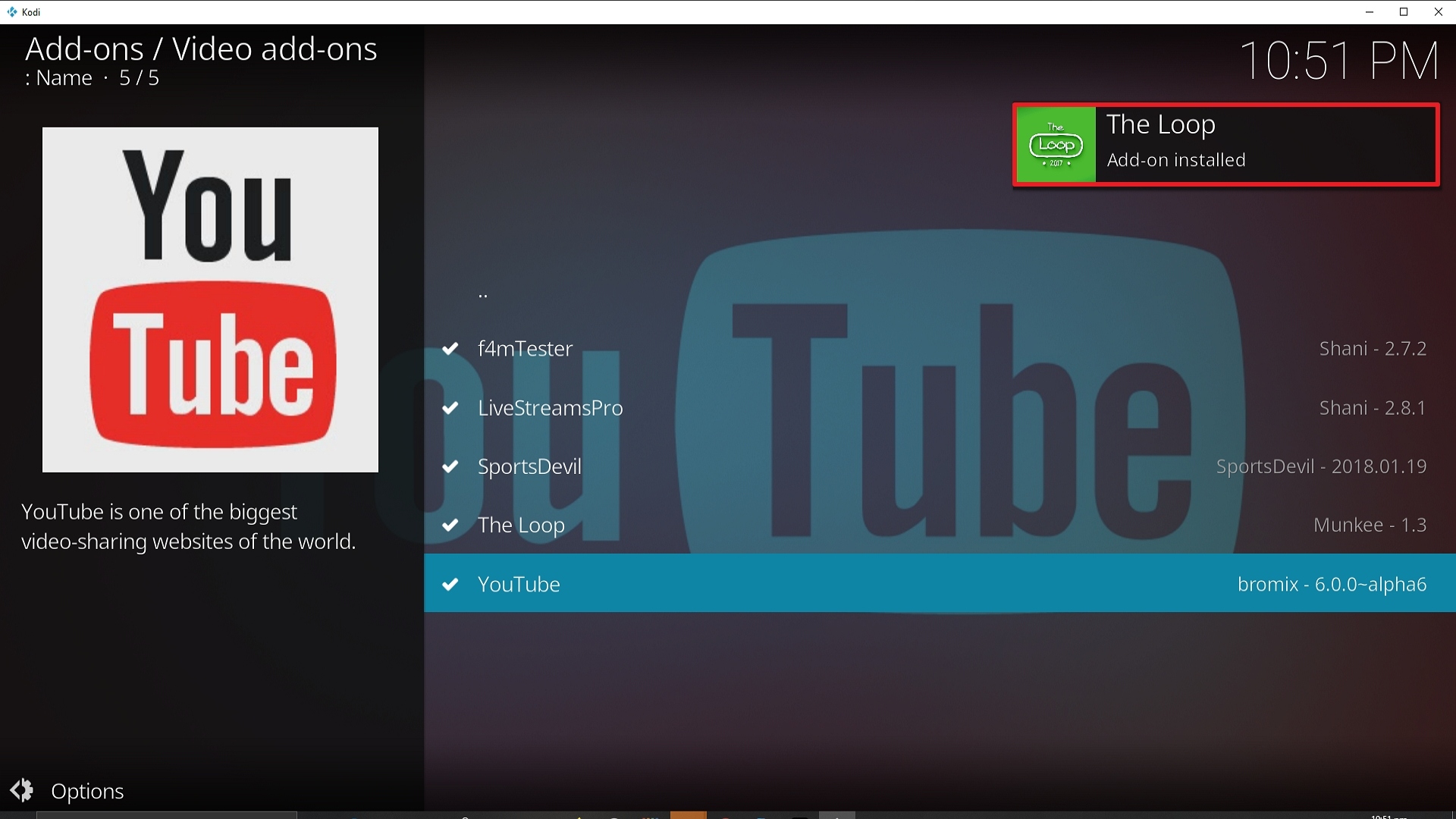Click the YouTube description text
The image size is (1456, 819).
[x=189, y=526]
